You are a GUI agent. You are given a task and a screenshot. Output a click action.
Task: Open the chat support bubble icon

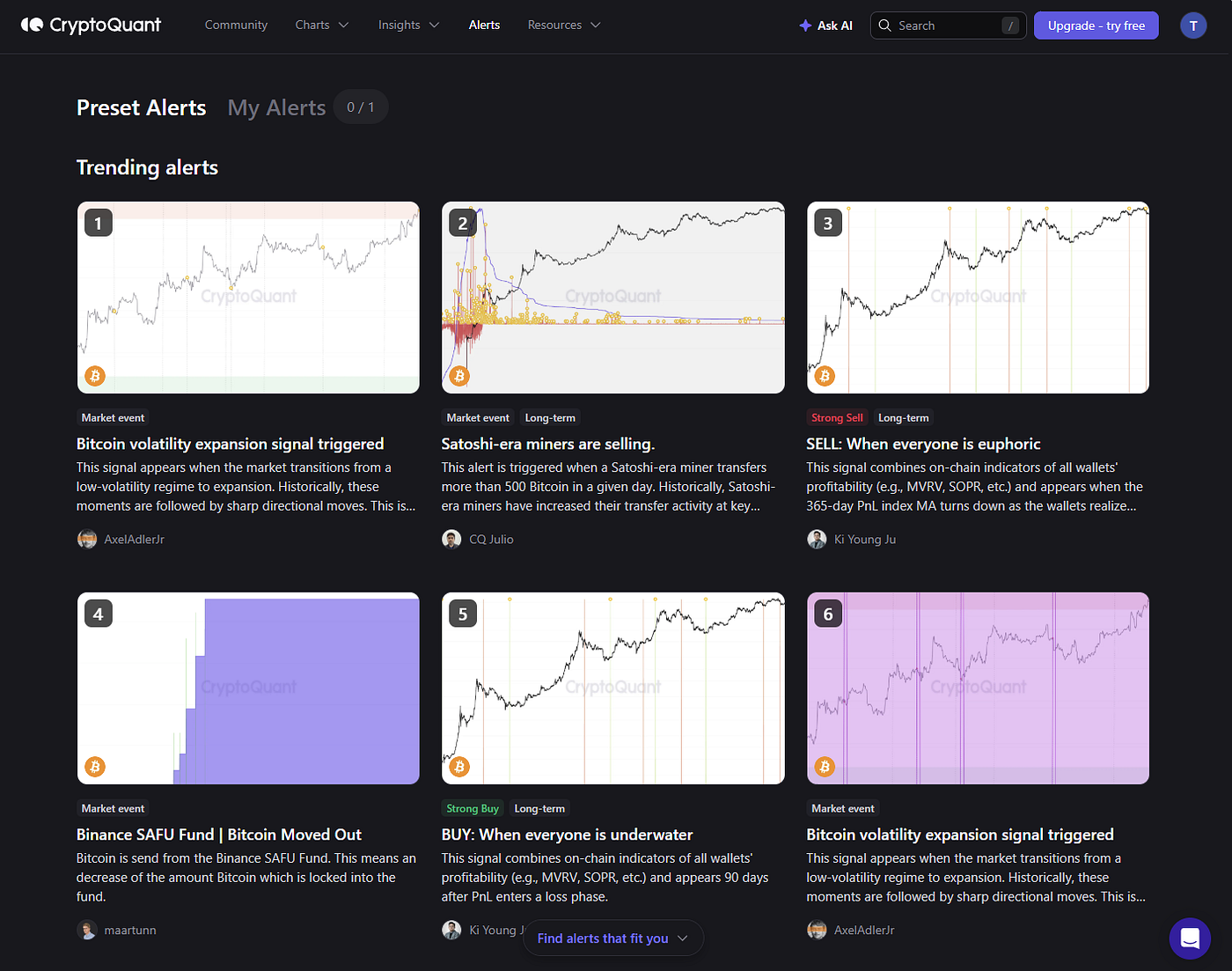[x=1190, y=938]
